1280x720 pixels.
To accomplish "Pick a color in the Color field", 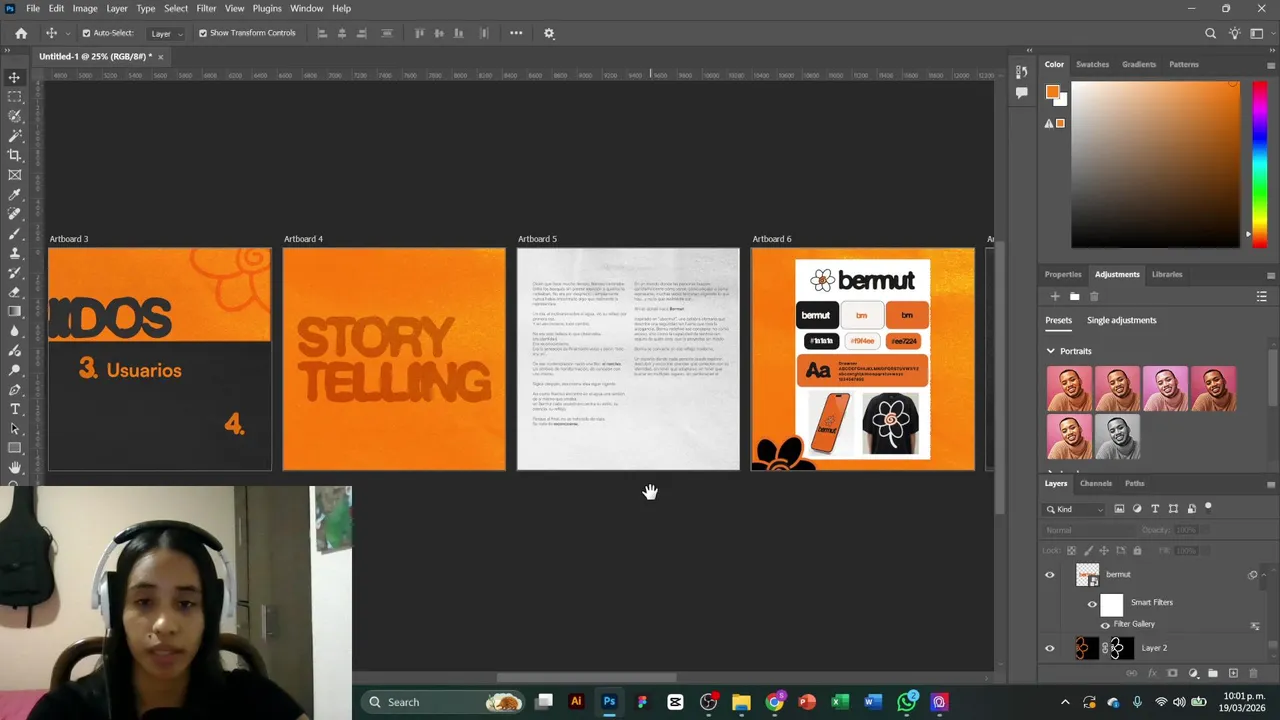I will (1155, 164).
